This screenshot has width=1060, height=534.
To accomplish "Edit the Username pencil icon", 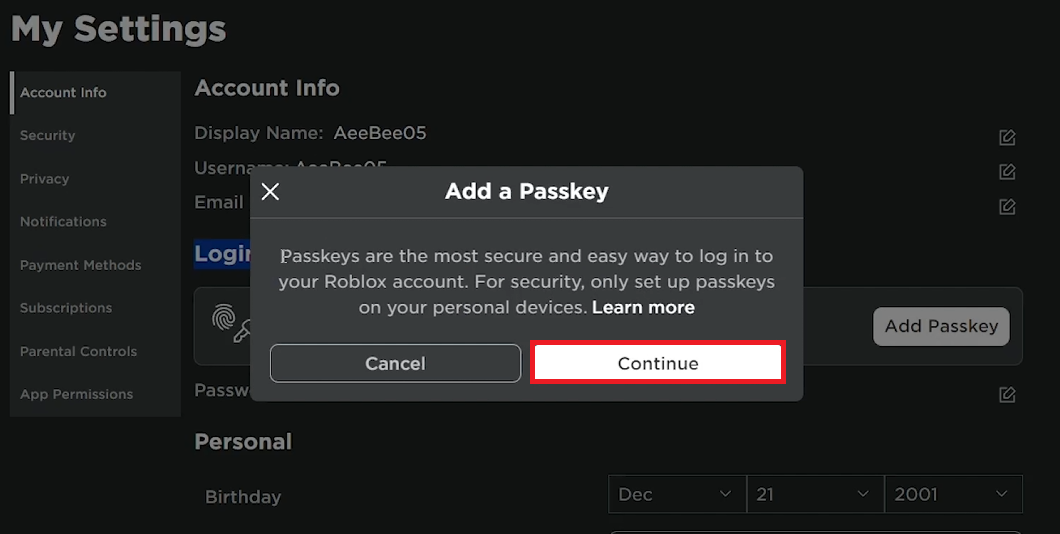I will (x=1007, y=172).
